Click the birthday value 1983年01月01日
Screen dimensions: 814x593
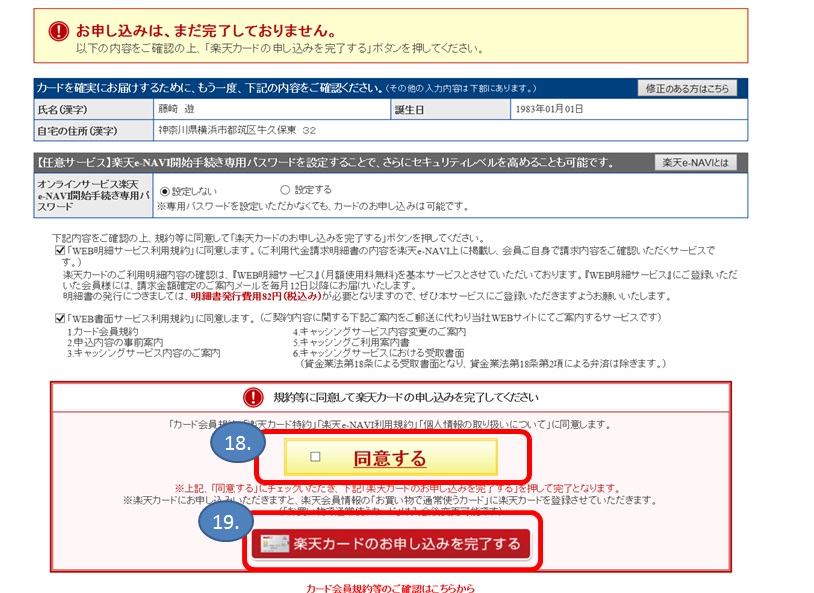click(549, 108)
